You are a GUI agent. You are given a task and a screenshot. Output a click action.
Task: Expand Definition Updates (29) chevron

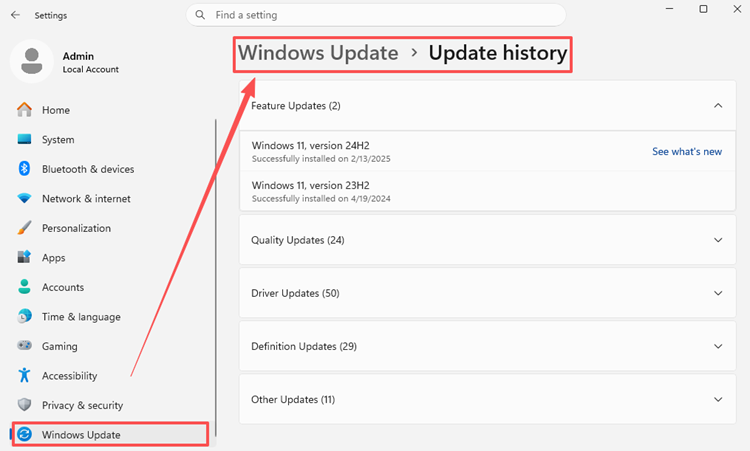click(x=718, y=346)
